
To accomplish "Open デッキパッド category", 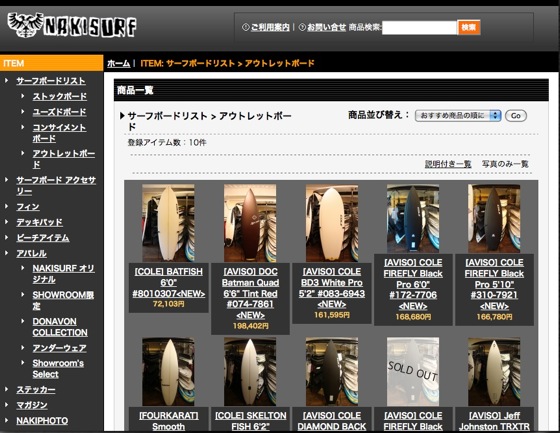I will [x=39, y=222].
